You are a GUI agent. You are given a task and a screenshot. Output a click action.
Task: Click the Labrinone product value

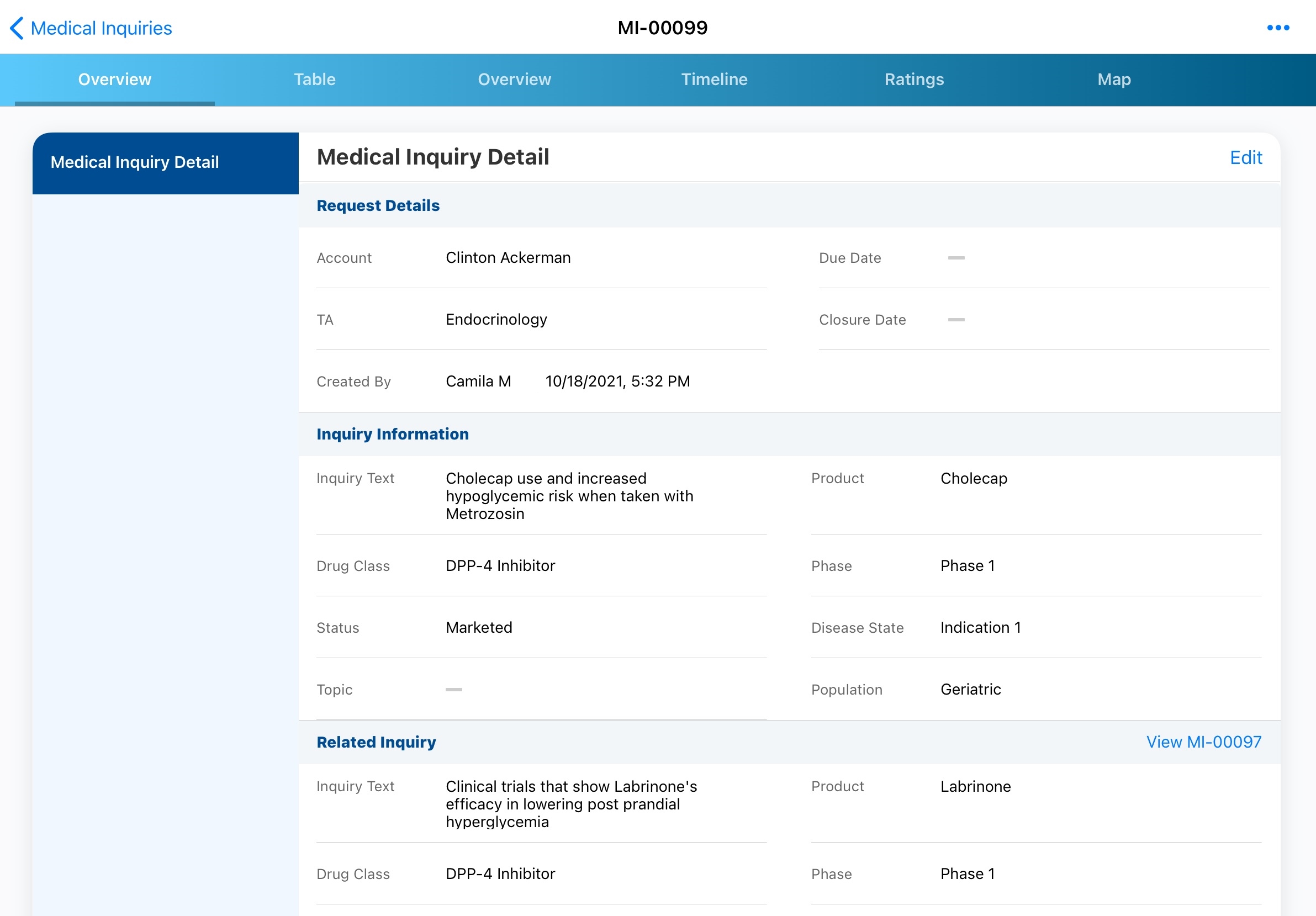tap(975, 786)
